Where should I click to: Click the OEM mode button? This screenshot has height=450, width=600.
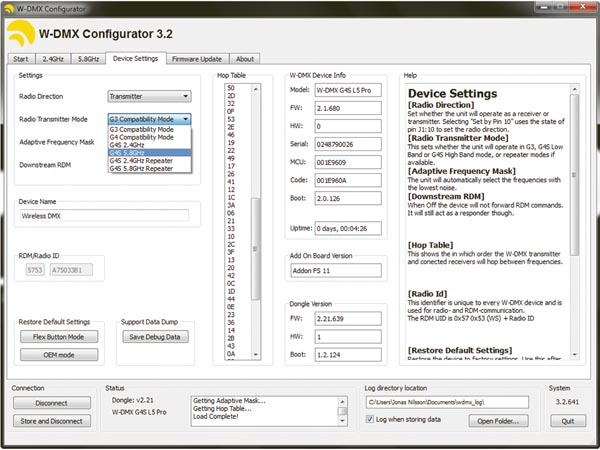click(59, 355)
